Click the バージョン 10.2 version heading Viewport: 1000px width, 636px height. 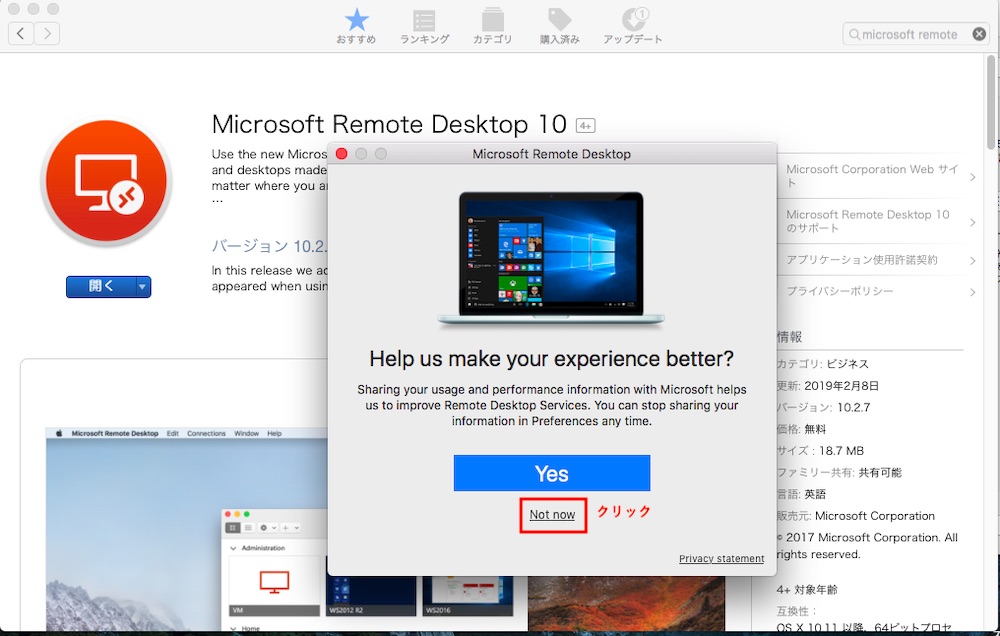coord(269,246)
